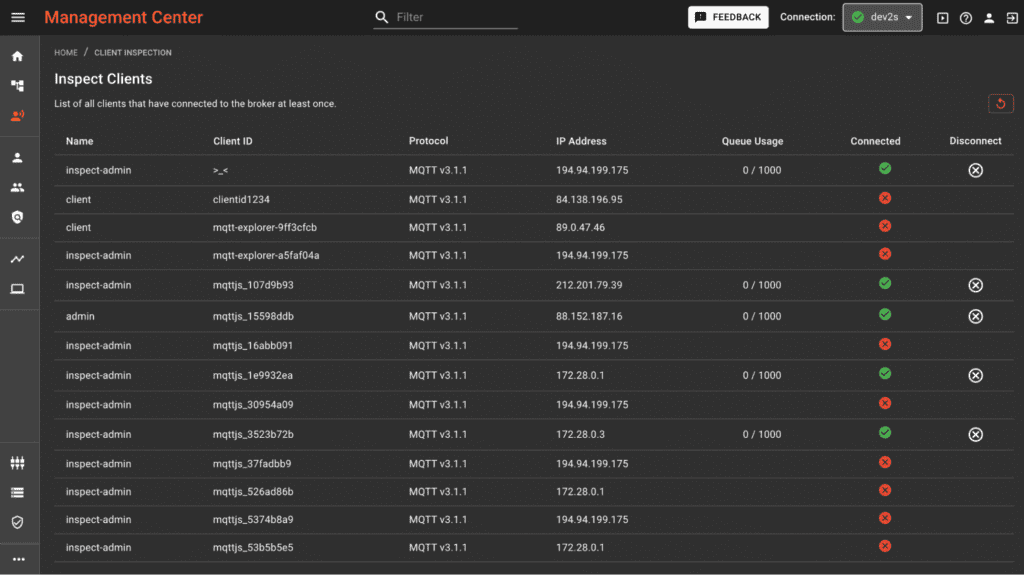
Task: Sort table by IP Address column header
Action: 581,141
